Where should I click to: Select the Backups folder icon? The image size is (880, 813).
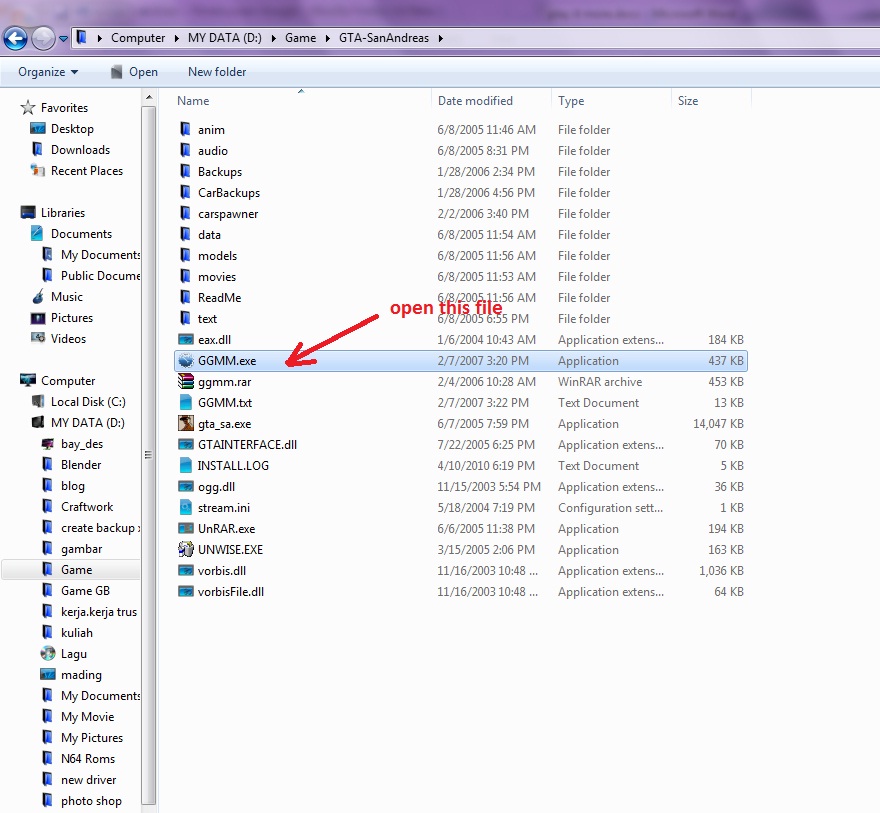pos(186,172)
